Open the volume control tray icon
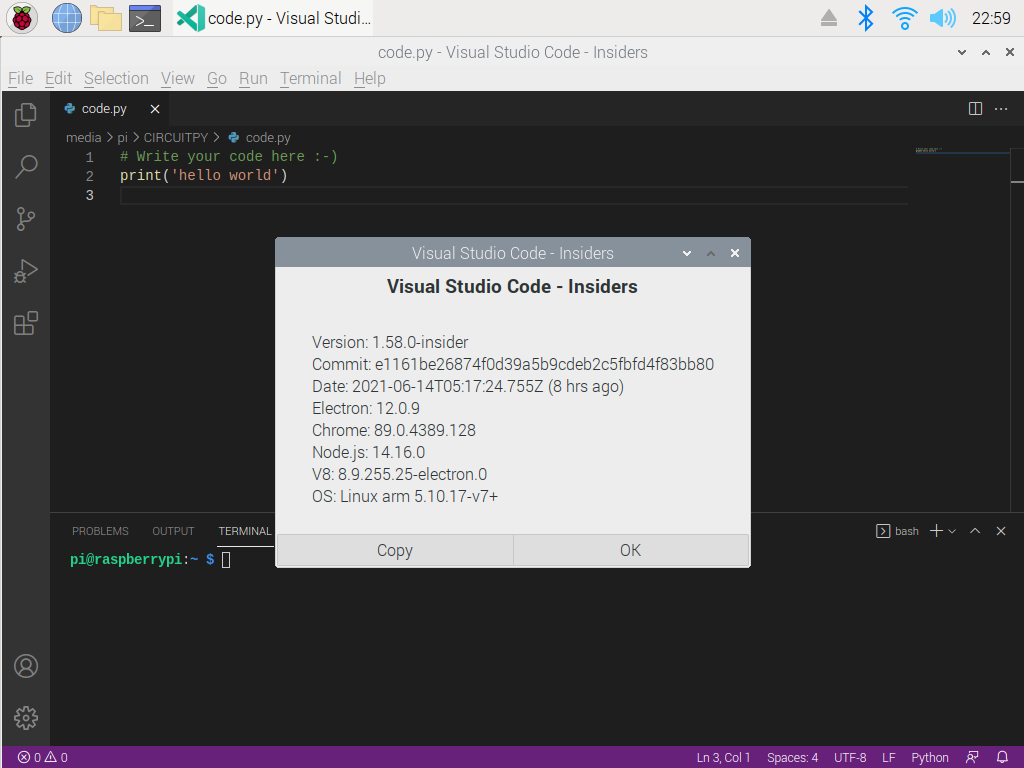Screen dimensions: 1024x768 [x=942, y=18]
